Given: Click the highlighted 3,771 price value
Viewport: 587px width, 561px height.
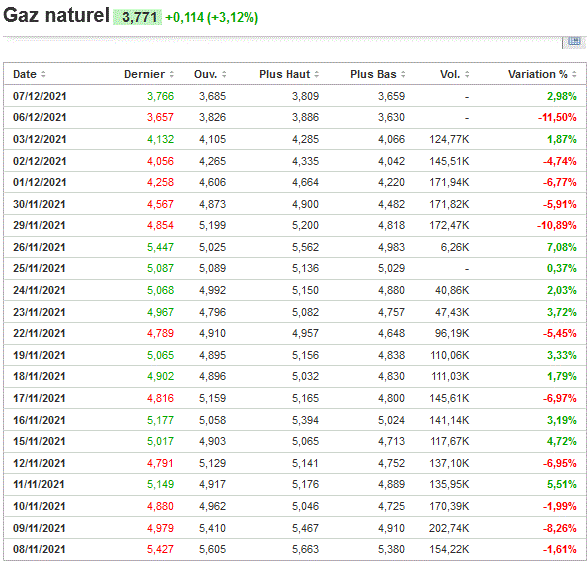Looking at the screenshot, I should pyautogui.click(x=138, y=17).
